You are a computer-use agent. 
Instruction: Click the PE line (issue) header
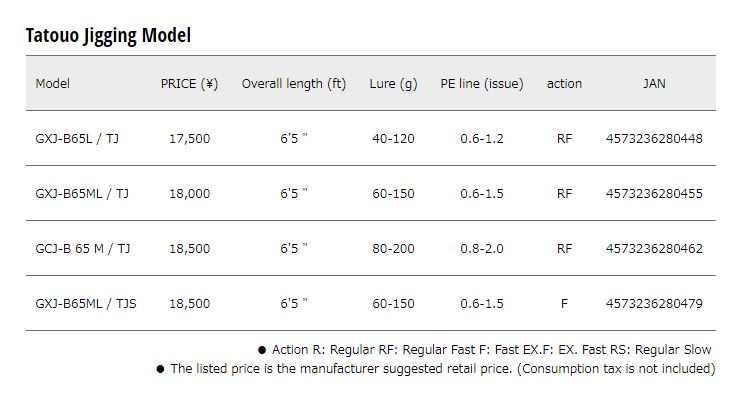[x=482, y=84]
